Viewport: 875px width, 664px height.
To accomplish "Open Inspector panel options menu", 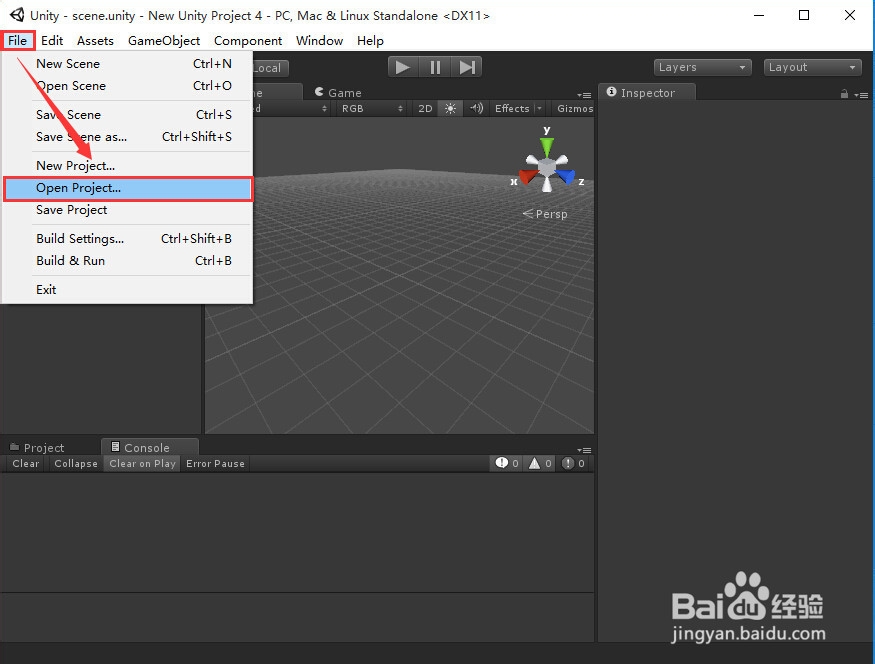I will coord(861,95).
